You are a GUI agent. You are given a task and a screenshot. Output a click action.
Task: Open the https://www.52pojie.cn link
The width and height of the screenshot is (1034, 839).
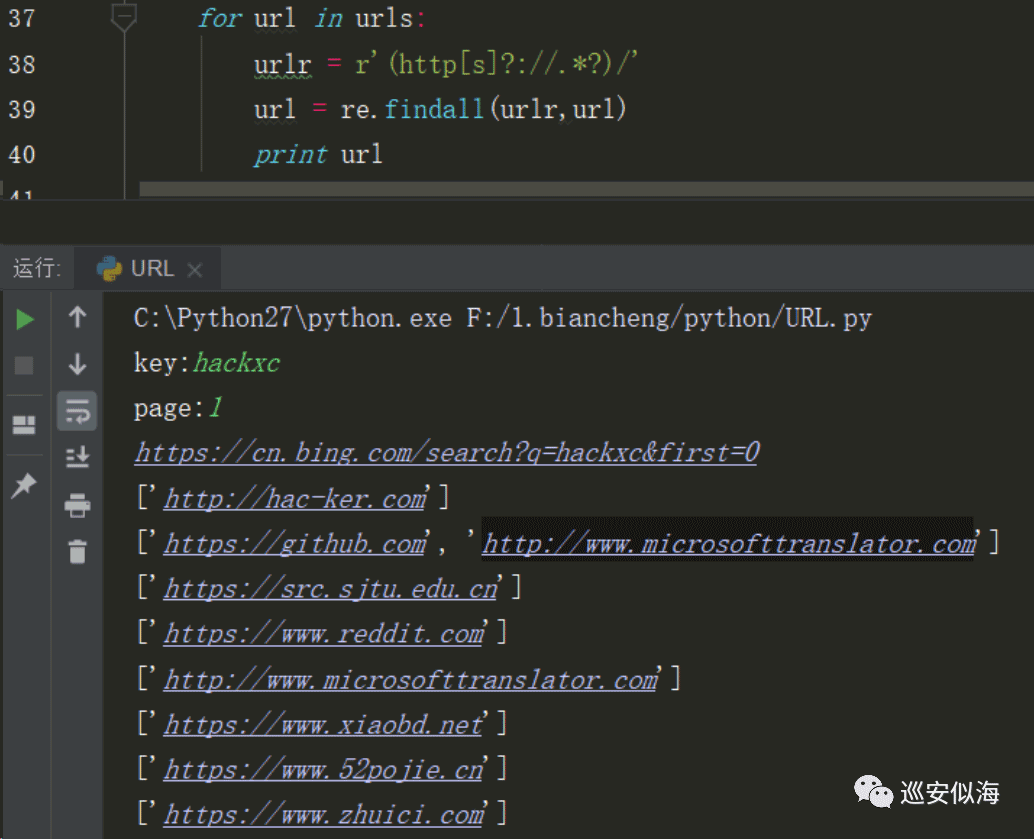(324, 770)
